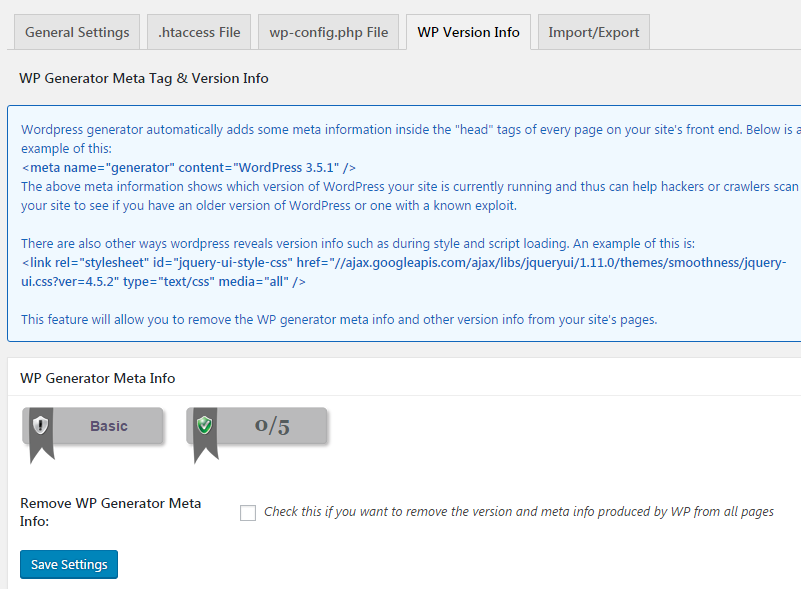The height and width of the screenshot is (589, 801).
Task: Open the Import/Export tab
Action: coord(593,32)
